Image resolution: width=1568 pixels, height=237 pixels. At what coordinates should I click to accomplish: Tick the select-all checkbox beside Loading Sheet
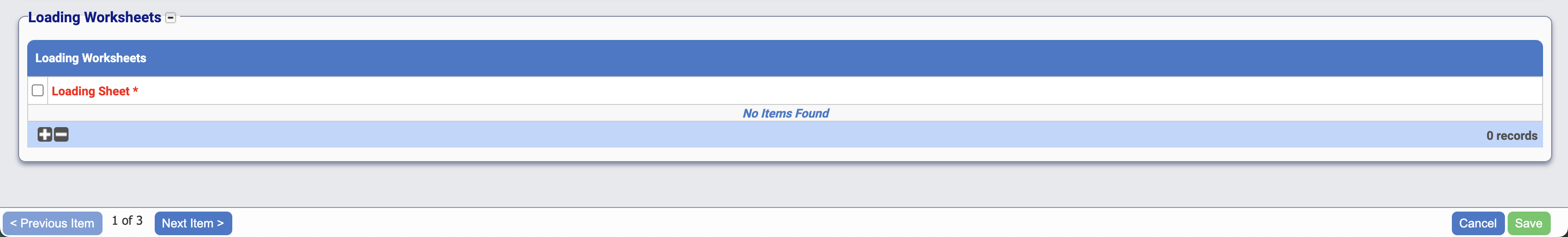pyautogui.click(x=38, y=91)
